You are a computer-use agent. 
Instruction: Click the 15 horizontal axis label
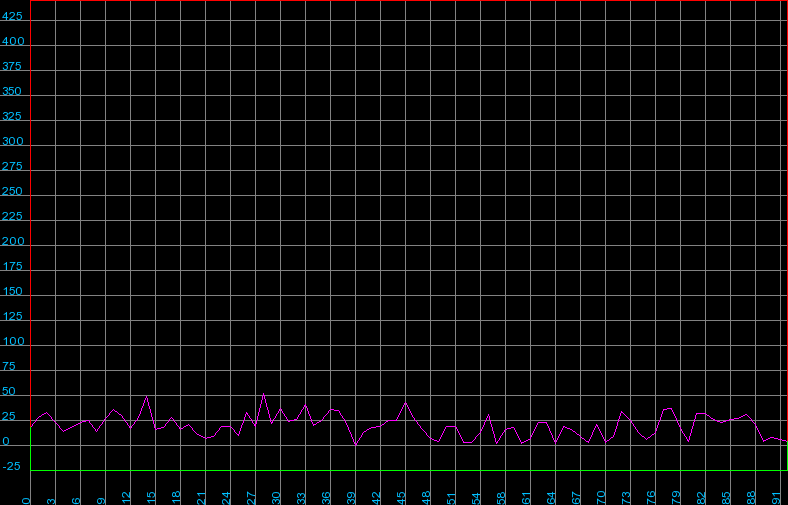152,498
